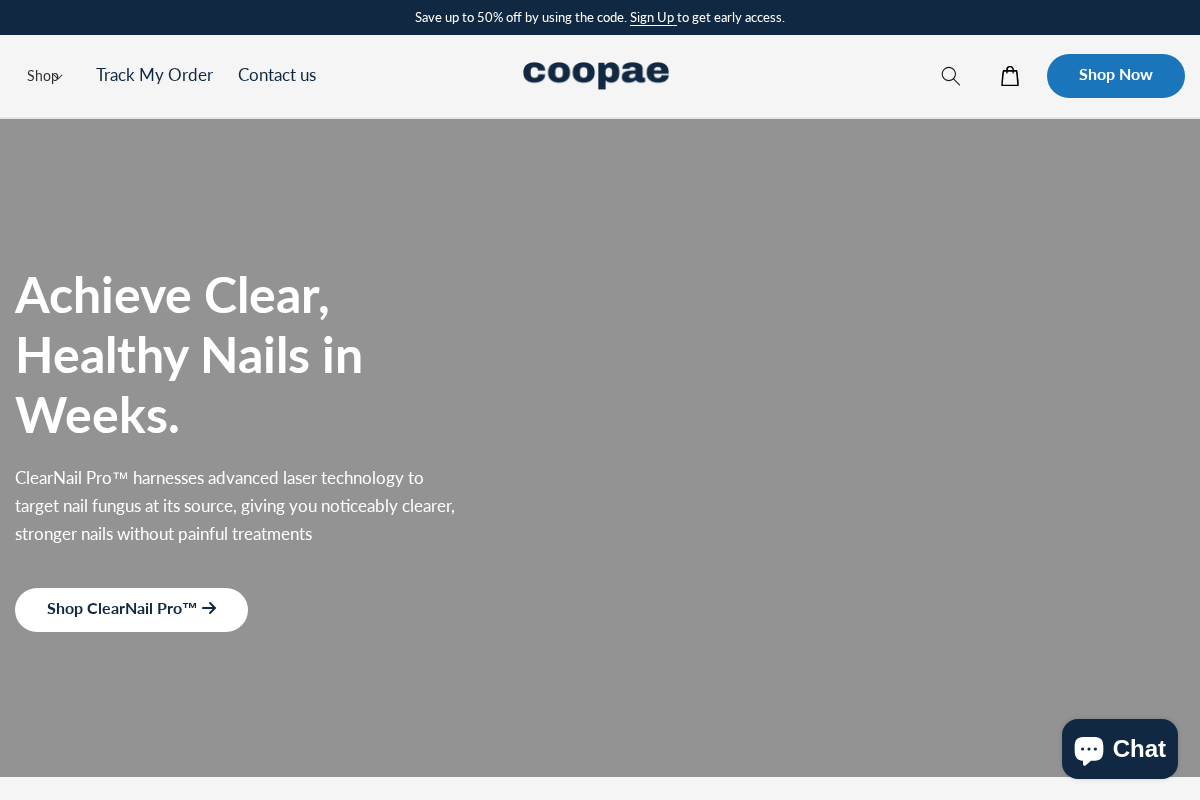The width and height of the screenshot is (1200, 800).
Task: Click the hero headline about healthy nails
Action: click(x=189, y=355)
